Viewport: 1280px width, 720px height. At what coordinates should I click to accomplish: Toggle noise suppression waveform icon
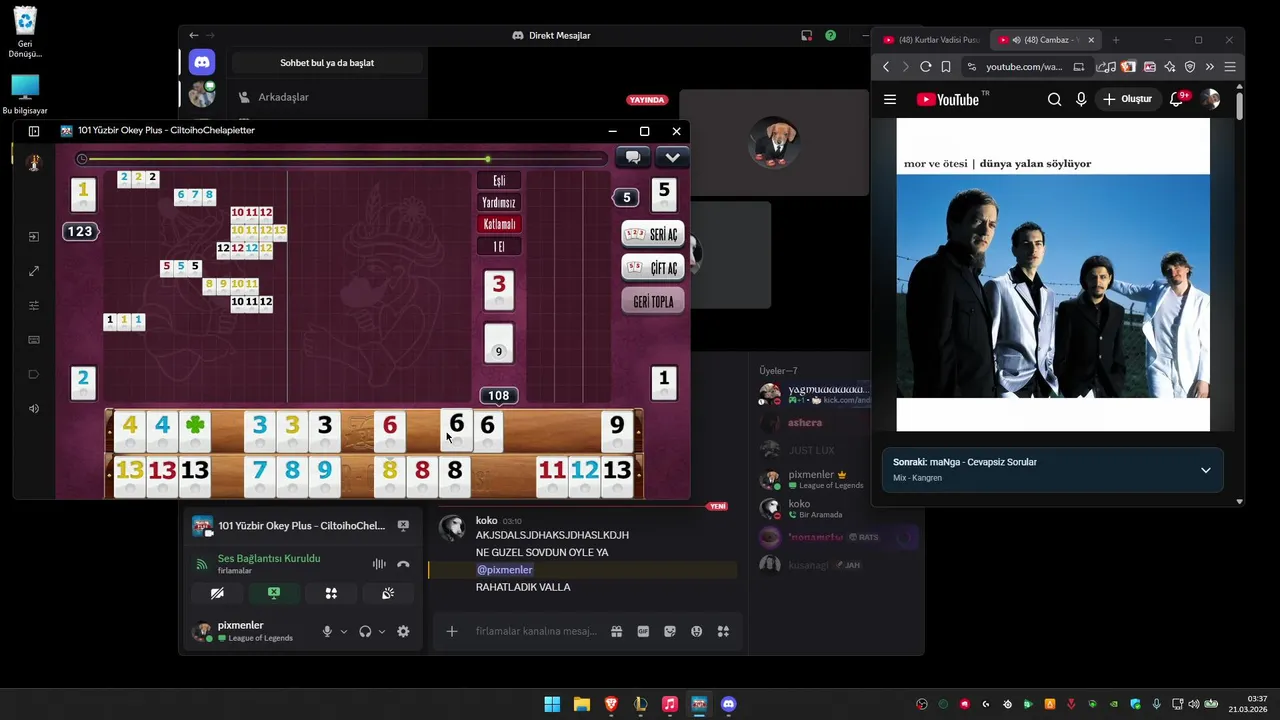(x=379, y=564)
